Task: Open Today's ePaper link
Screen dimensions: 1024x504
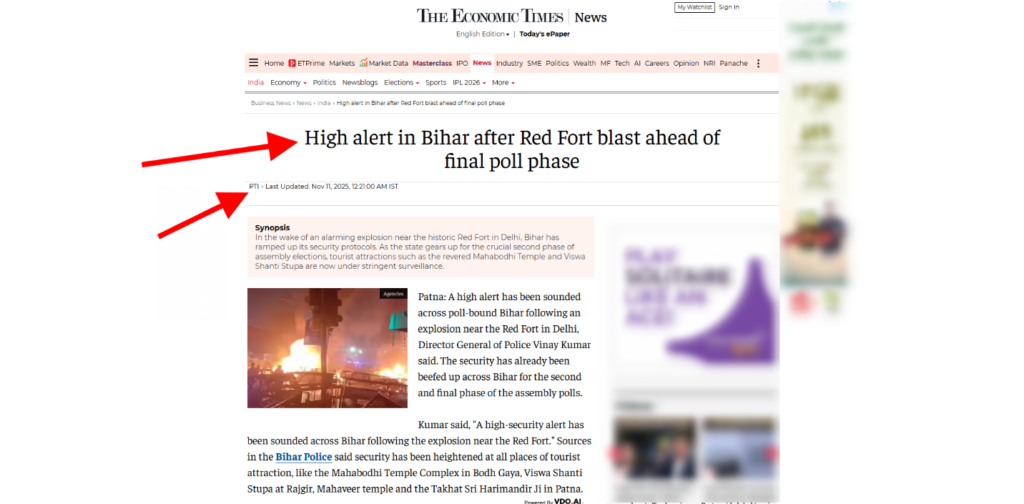Action: tap(544, 34)
